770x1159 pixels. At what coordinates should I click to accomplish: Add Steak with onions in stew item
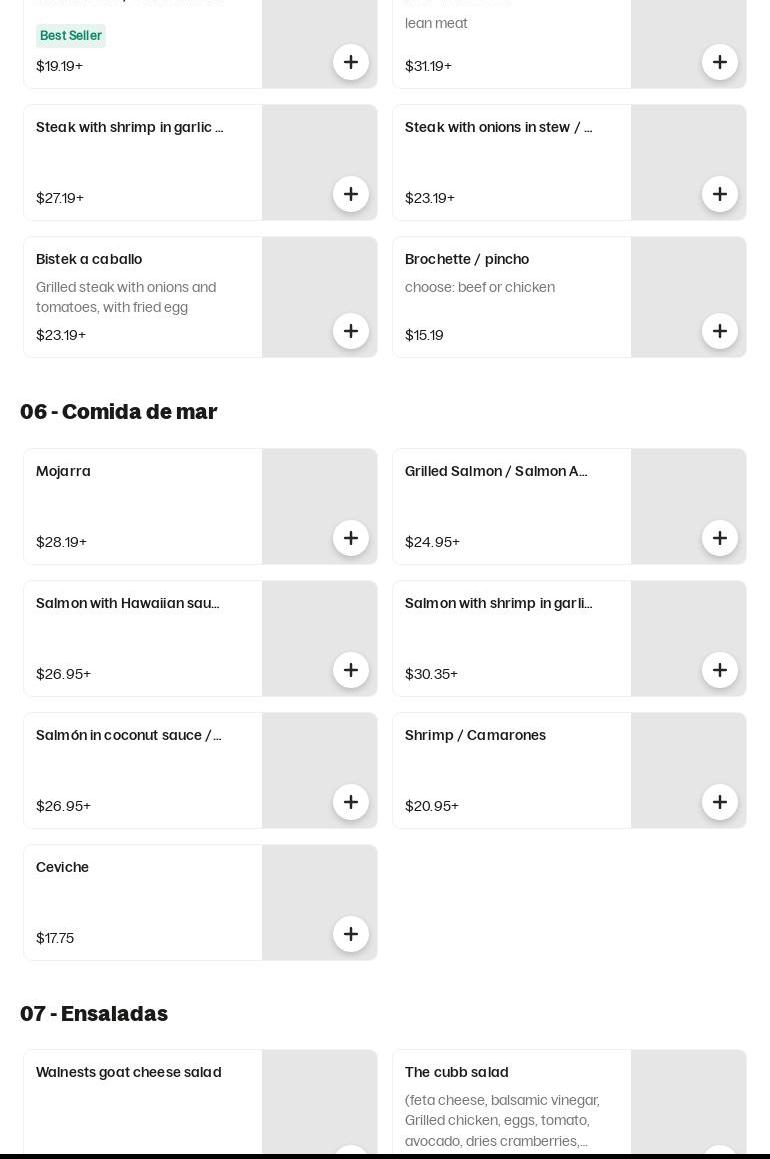[719, 194]
